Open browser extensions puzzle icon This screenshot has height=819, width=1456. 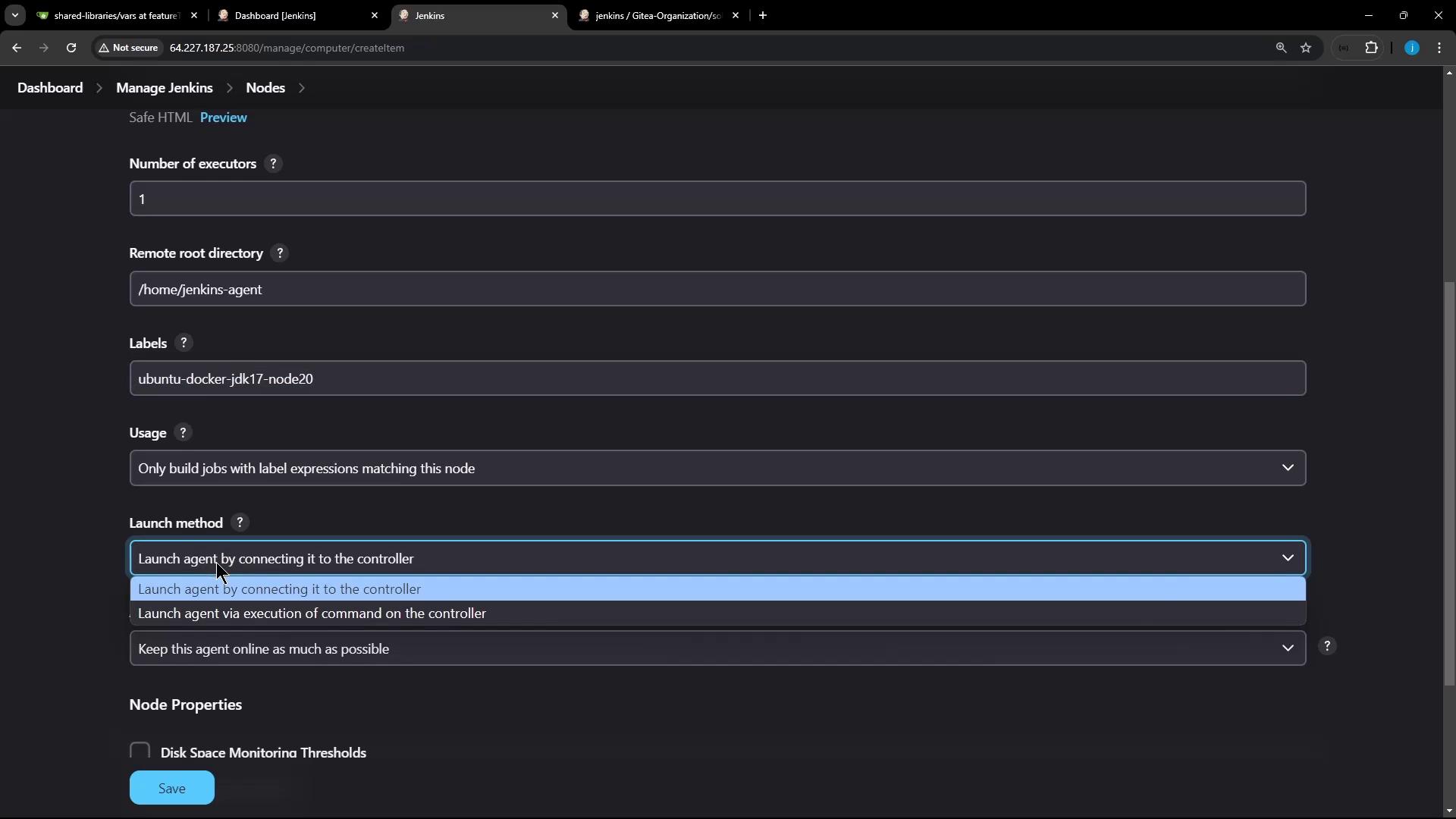click(1371, 48)
